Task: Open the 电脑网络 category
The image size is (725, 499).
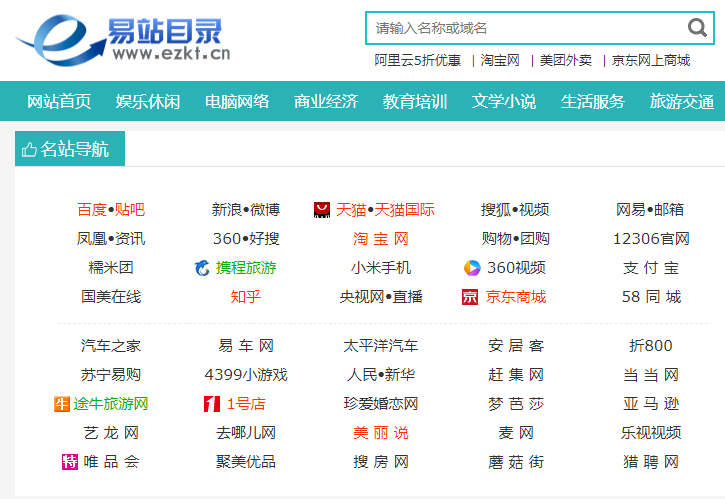Action: click(237, 101)
